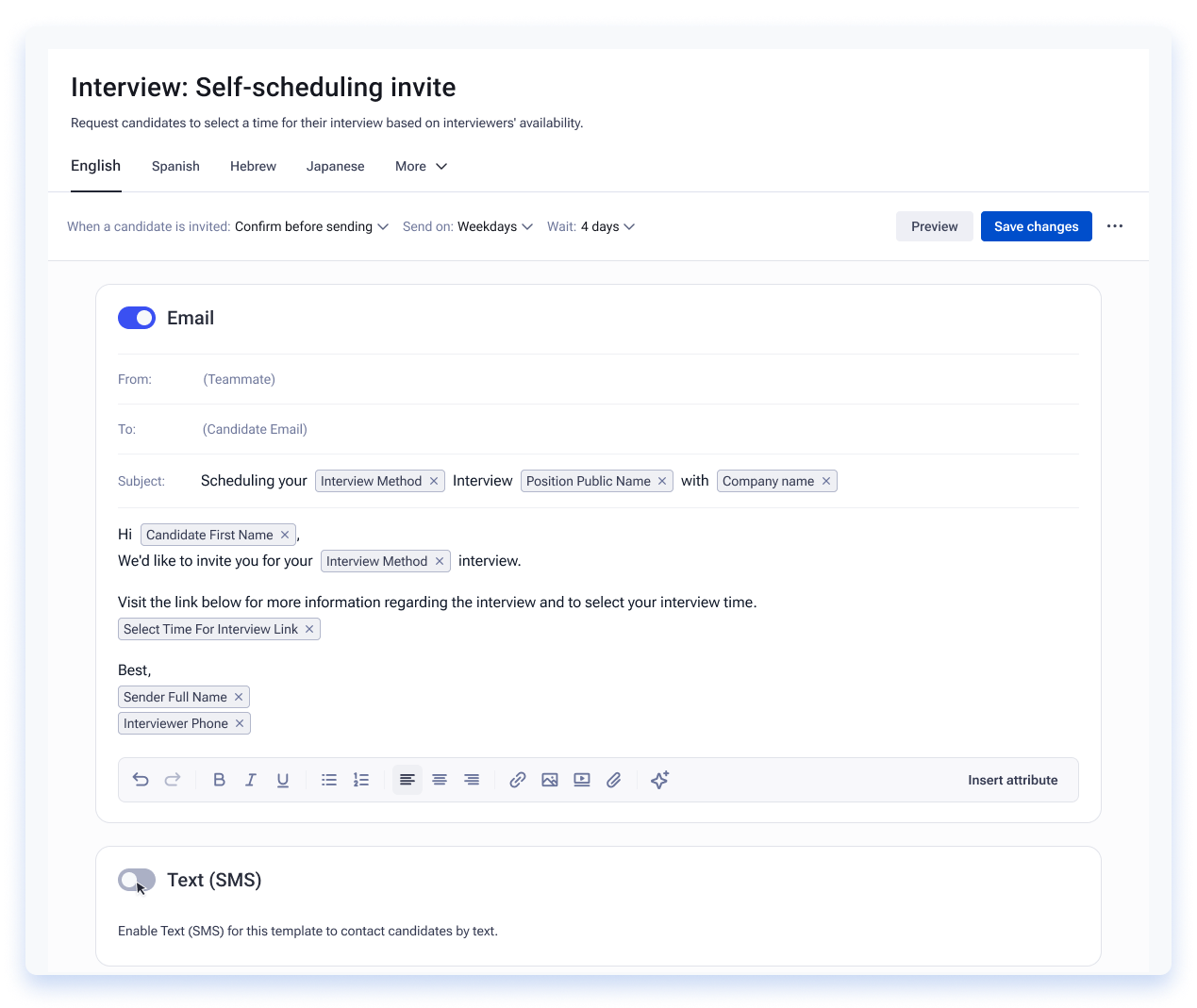
Task: Click Scheduling your text in subject
Action: [x=254, y=481]
